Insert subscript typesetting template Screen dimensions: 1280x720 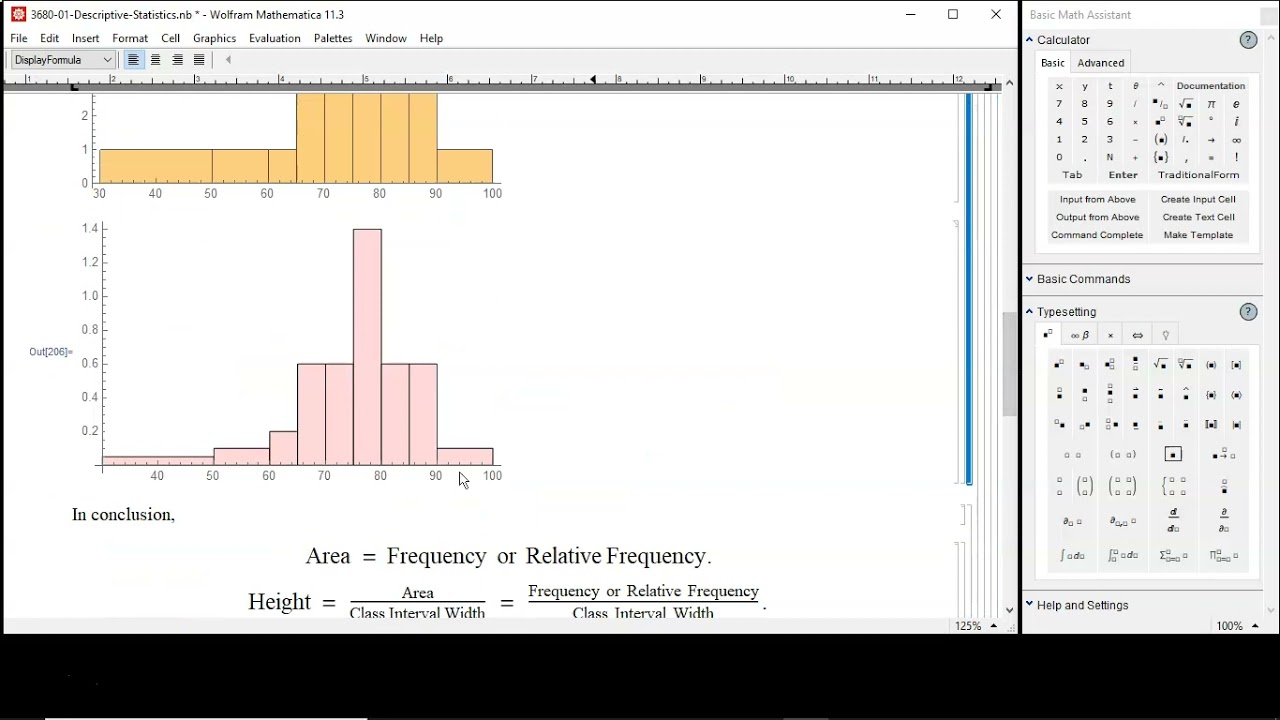coord(1085,365)
